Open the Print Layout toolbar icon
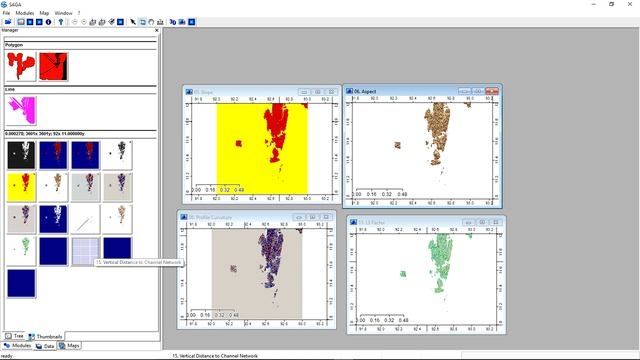The height and width of the screenshot is (360, 640). [x=182, y=22]
